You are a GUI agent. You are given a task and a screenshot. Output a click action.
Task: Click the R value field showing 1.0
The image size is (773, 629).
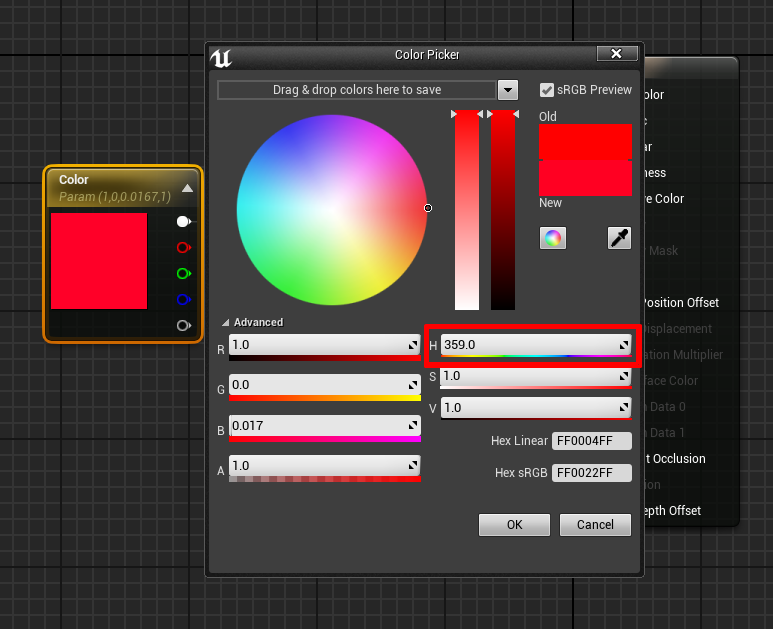point(324,345)
